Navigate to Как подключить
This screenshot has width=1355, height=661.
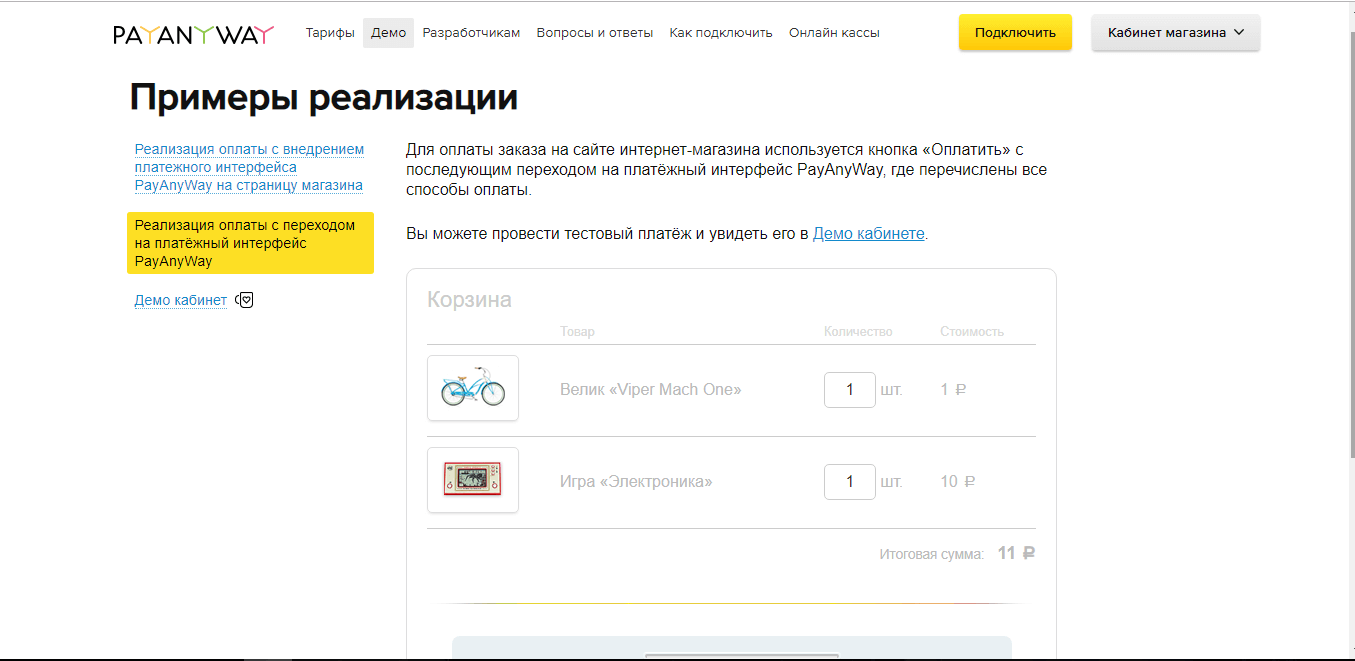[720, 33]
